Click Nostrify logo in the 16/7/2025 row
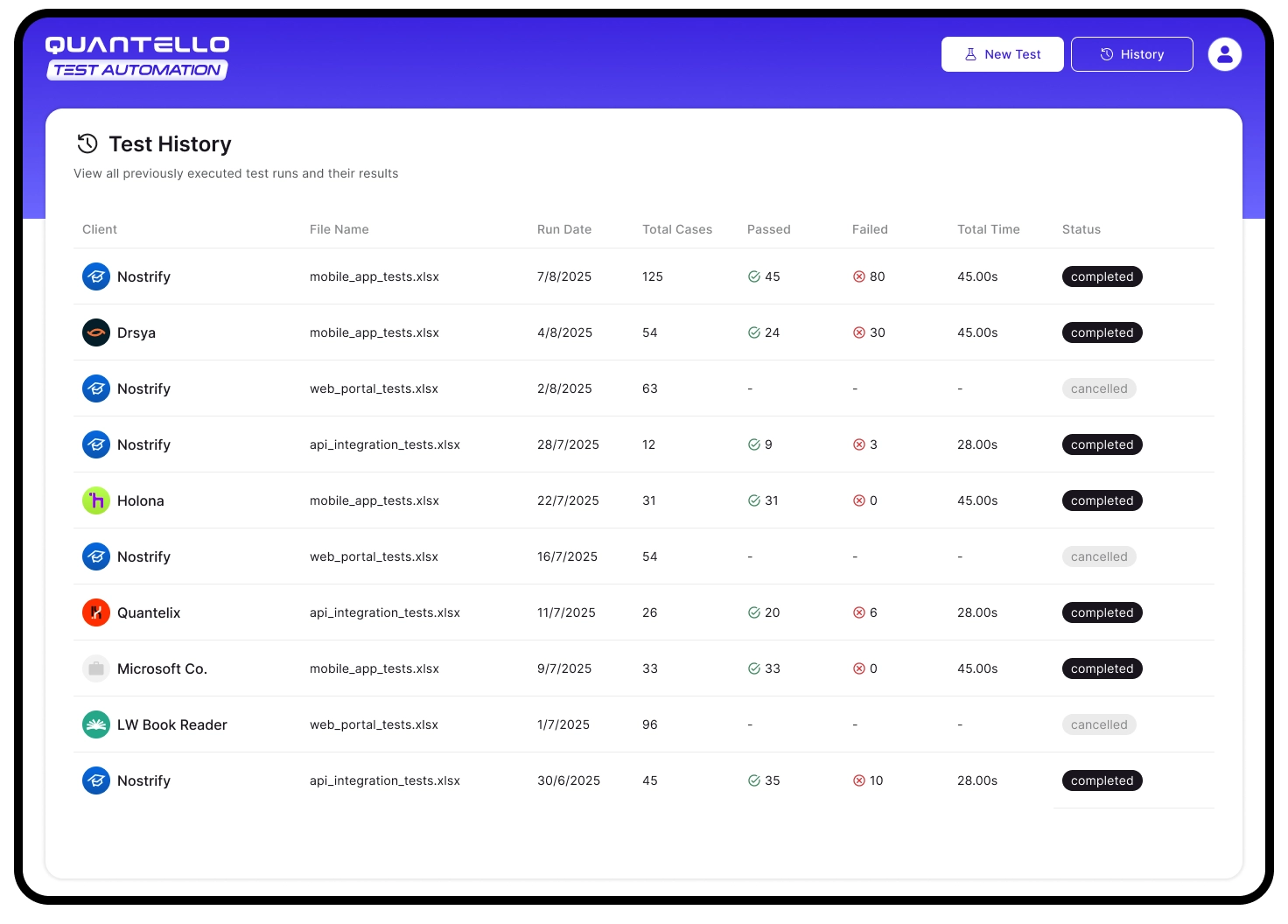 [96, 556]
